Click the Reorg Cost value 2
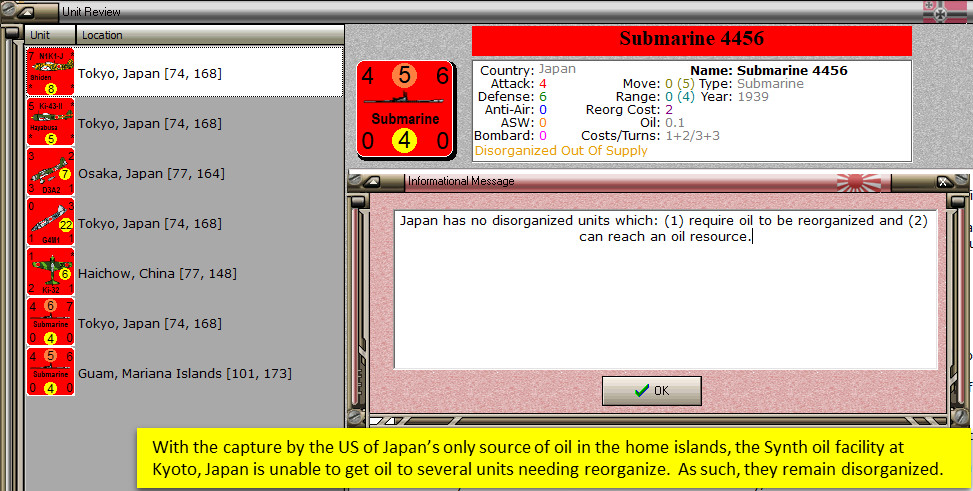The image size is (973, 491). pos(669,110)
